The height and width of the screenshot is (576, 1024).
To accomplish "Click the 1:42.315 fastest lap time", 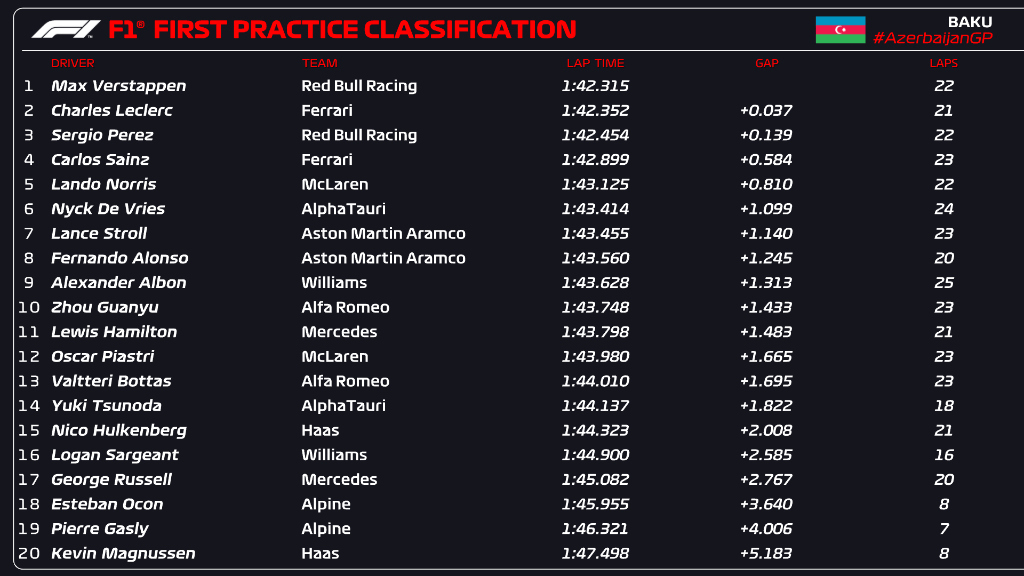I will pyautogui.click(x=596, y=86).
